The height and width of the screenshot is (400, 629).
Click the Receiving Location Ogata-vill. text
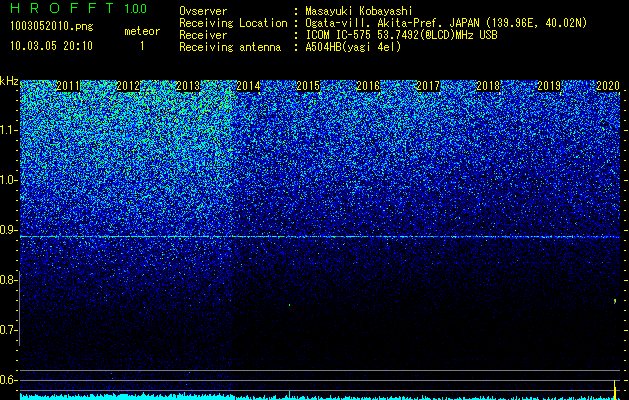pyautogui.click(x=446, y=23)
